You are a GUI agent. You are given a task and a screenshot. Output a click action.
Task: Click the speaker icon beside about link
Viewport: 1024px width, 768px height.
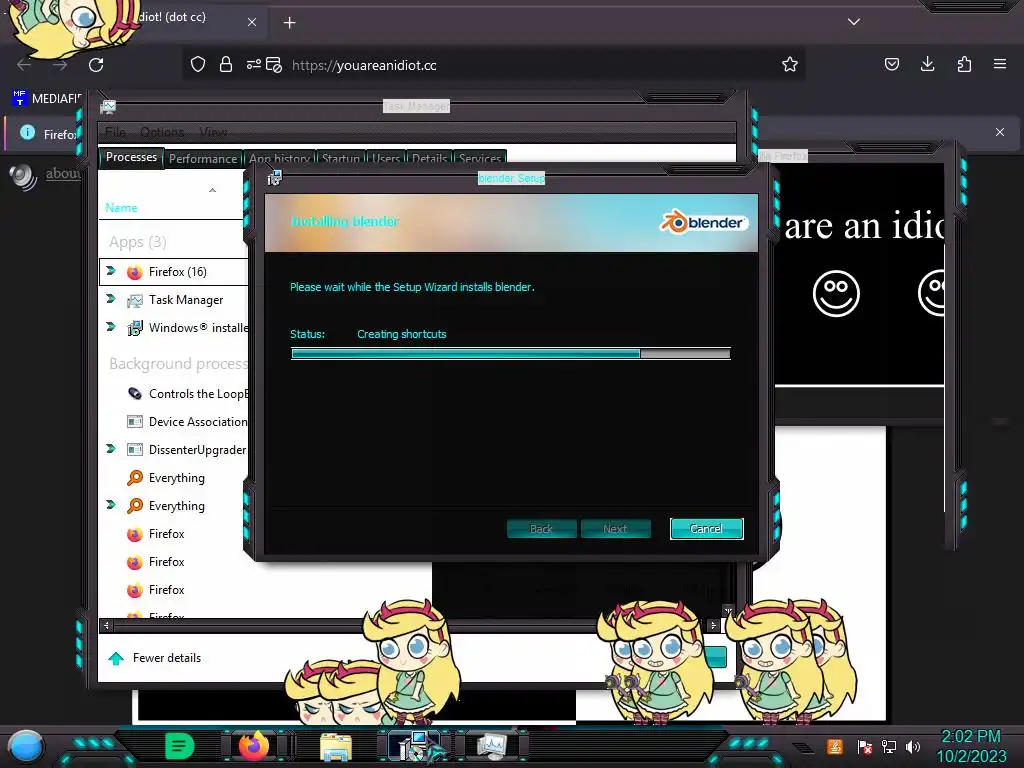[24, 176]
